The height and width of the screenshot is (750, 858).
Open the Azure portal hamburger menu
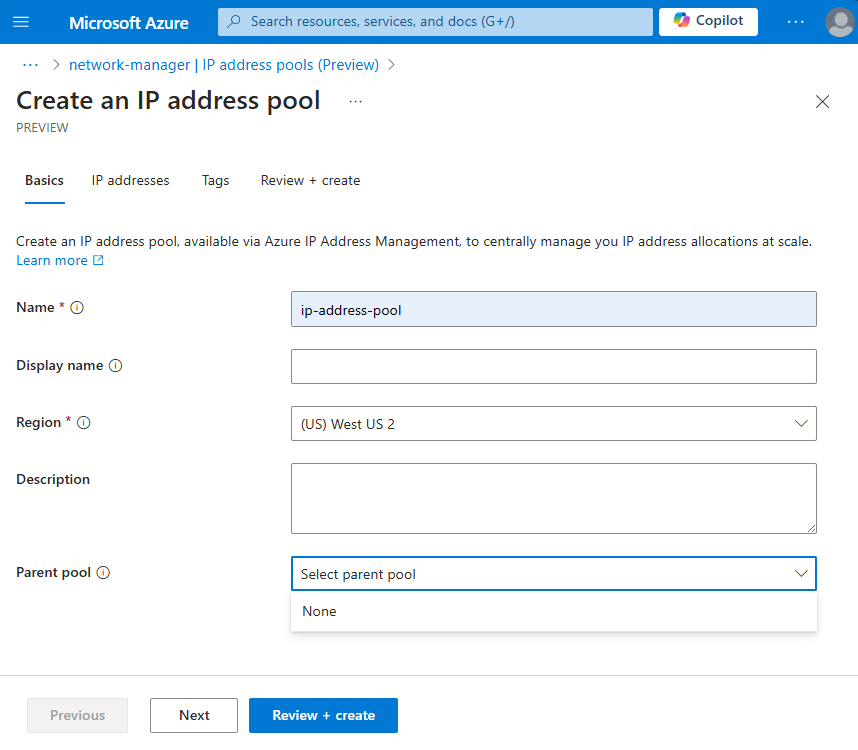tap(20, 22)
